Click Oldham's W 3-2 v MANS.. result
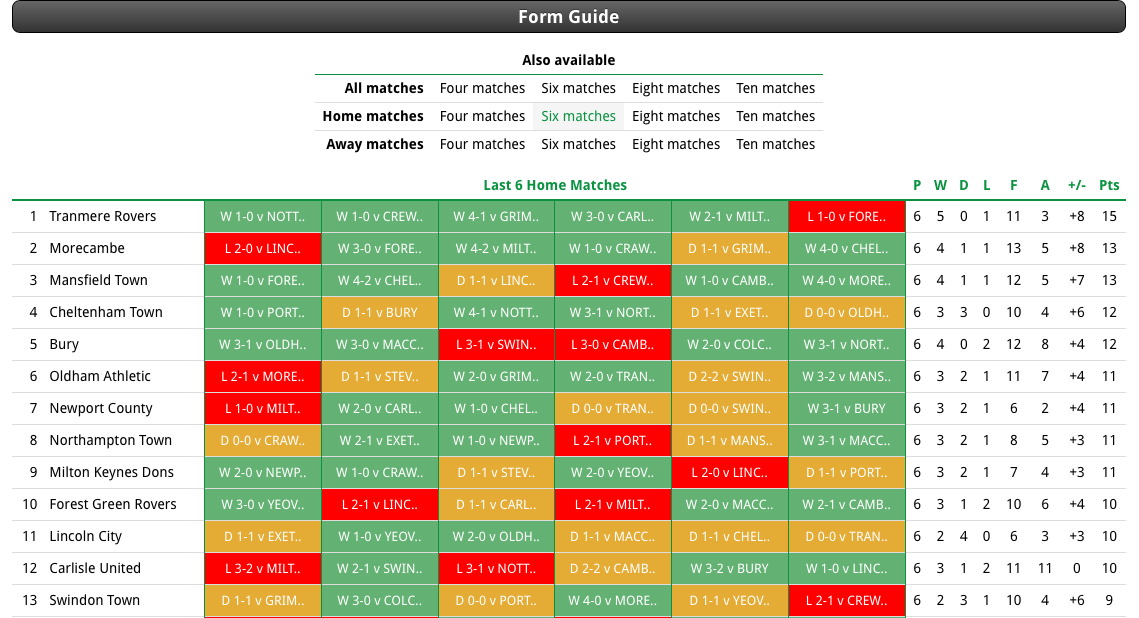Viewport: 1139px width, 618px height. pos(847,376)
